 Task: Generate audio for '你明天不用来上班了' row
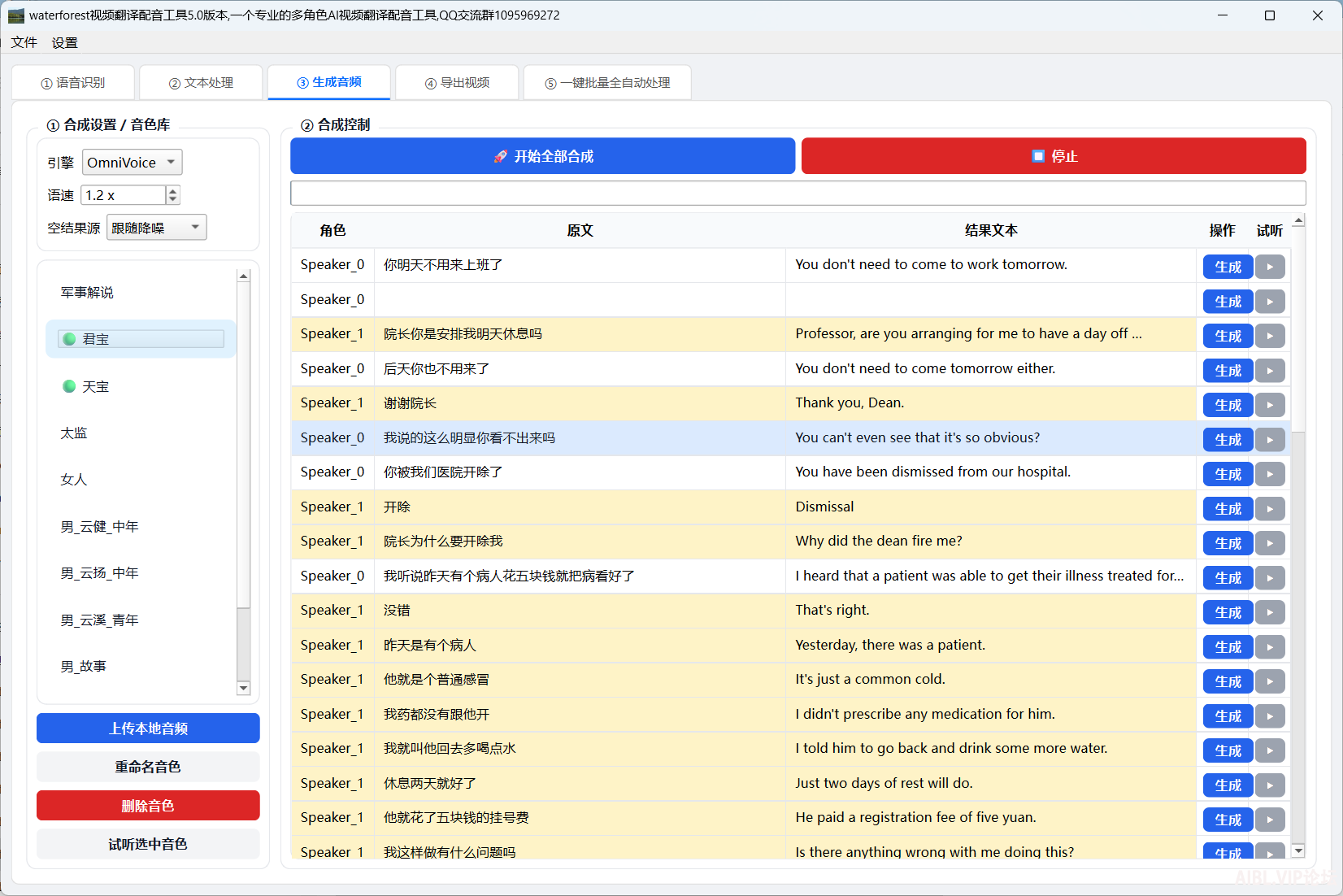1228,267
